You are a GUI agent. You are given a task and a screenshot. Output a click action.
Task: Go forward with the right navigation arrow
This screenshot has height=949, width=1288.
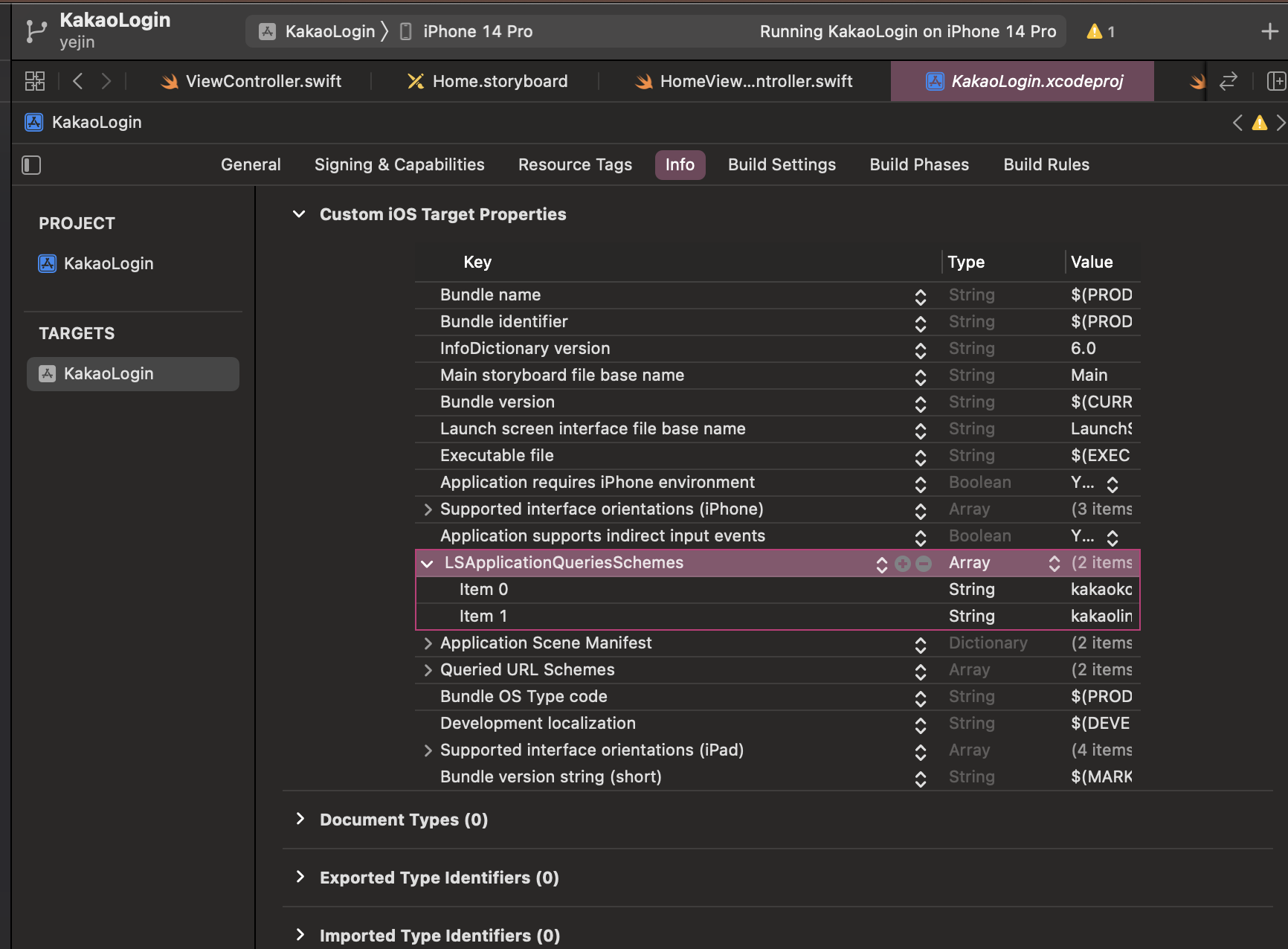[x=106, y=81]
